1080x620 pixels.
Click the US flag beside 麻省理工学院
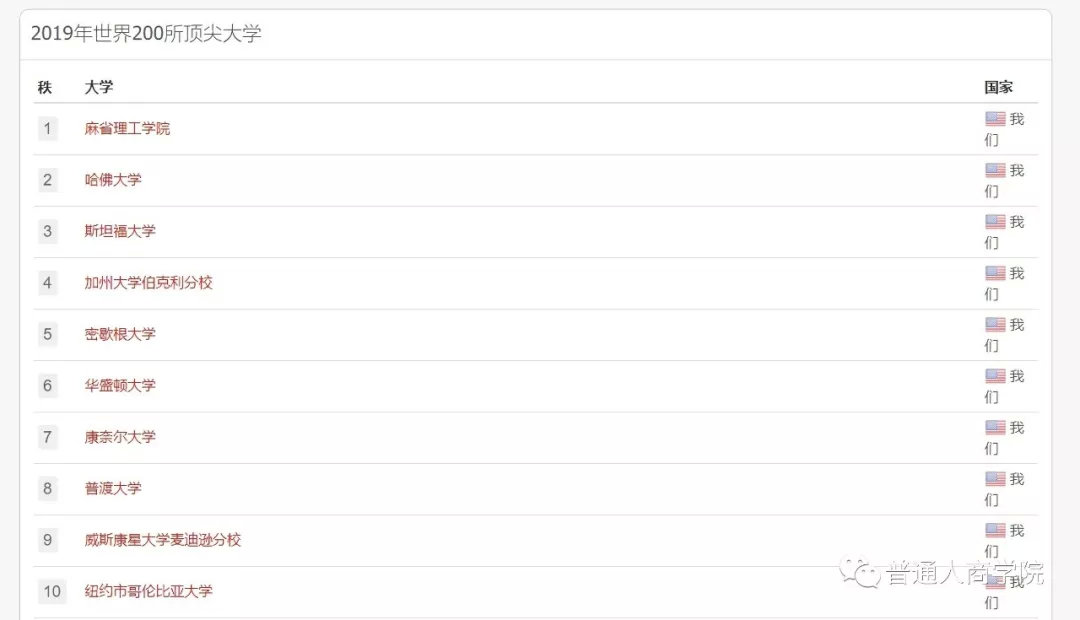point(994,119)
